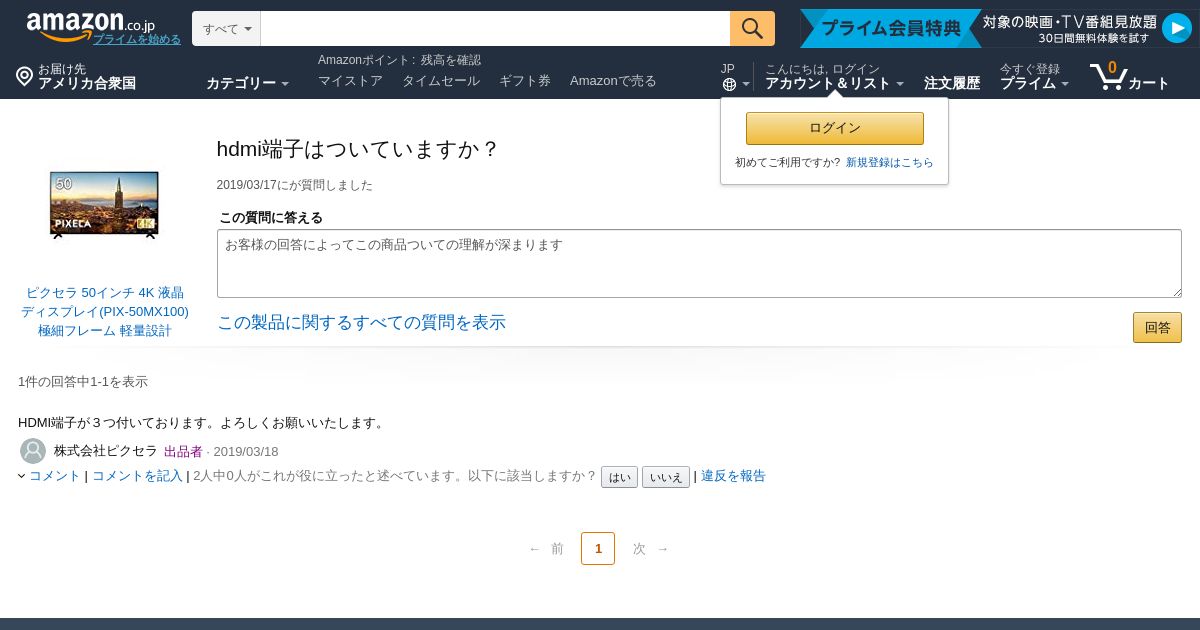Click the yellow ログイン button
This screenshot has width=1200, height=630.
[x=835, y=128]
